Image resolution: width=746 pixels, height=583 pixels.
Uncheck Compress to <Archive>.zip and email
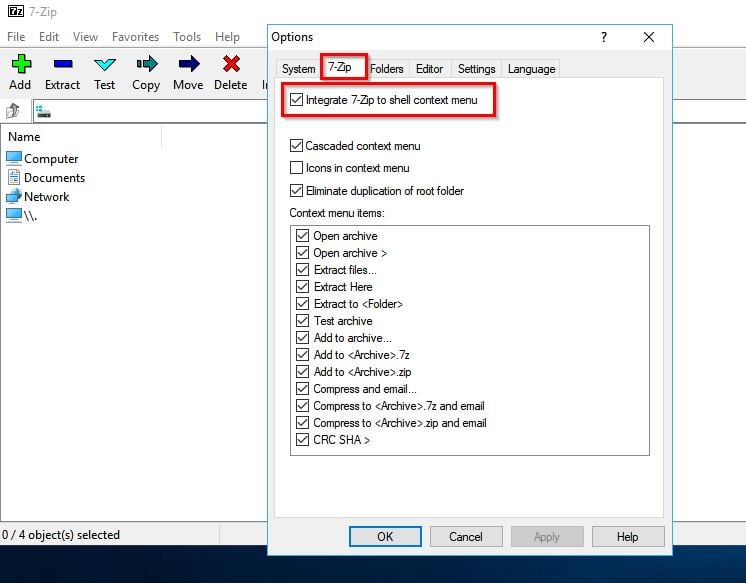click(x=302, y=423)
